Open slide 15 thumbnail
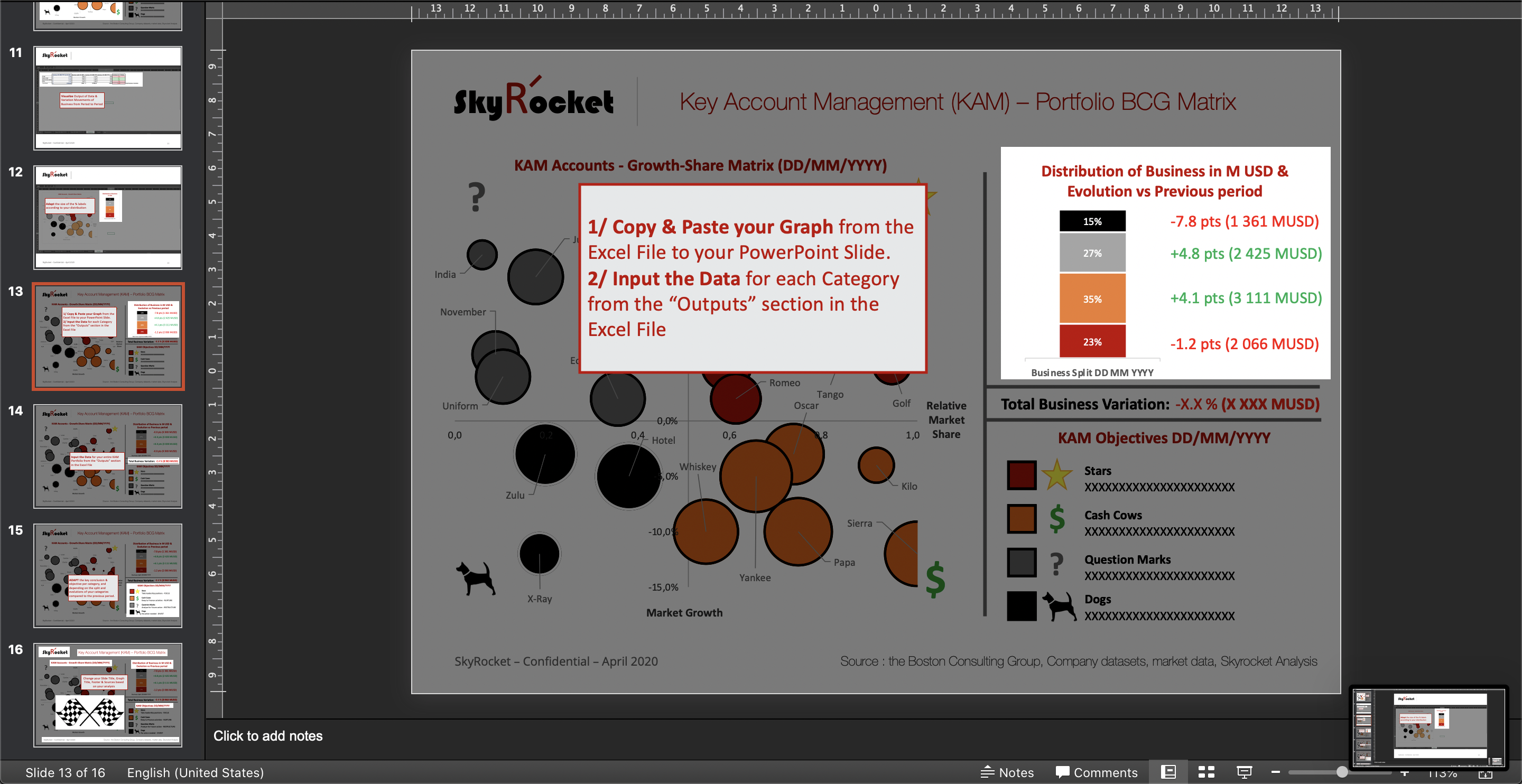Viewport: 1522px width, 784px height. [x=107, y=575]
